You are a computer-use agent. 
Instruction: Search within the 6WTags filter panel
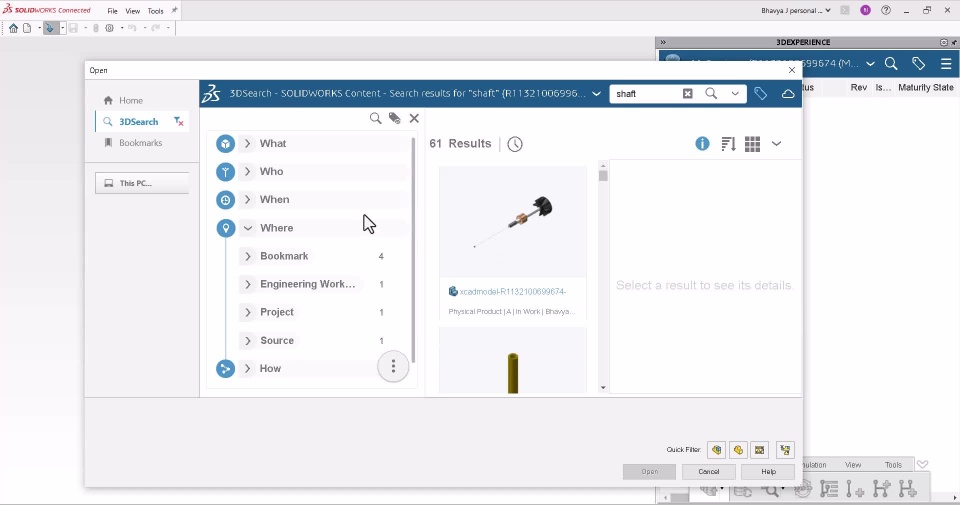tap(375, 118)
